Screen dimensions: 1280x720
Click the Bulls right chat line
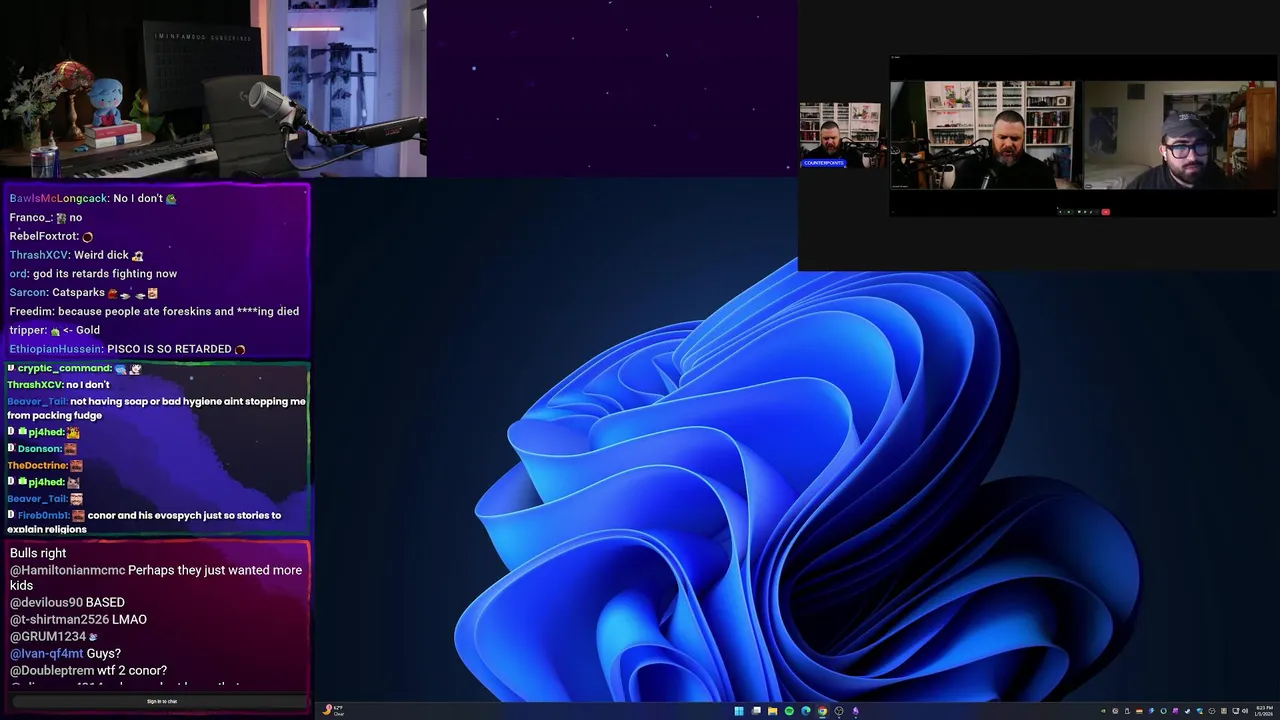[x=38, y=553]
